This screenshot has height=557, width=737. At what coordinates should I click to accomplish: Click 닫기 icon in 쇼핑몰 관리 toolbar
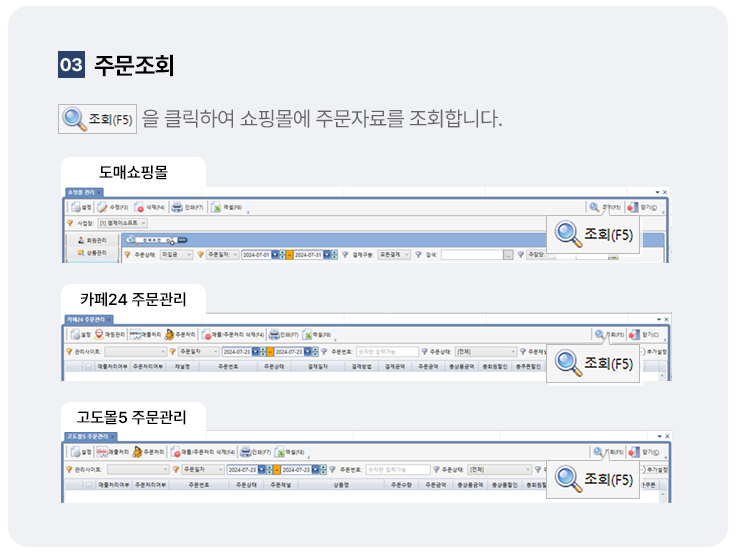pos(633,207)
